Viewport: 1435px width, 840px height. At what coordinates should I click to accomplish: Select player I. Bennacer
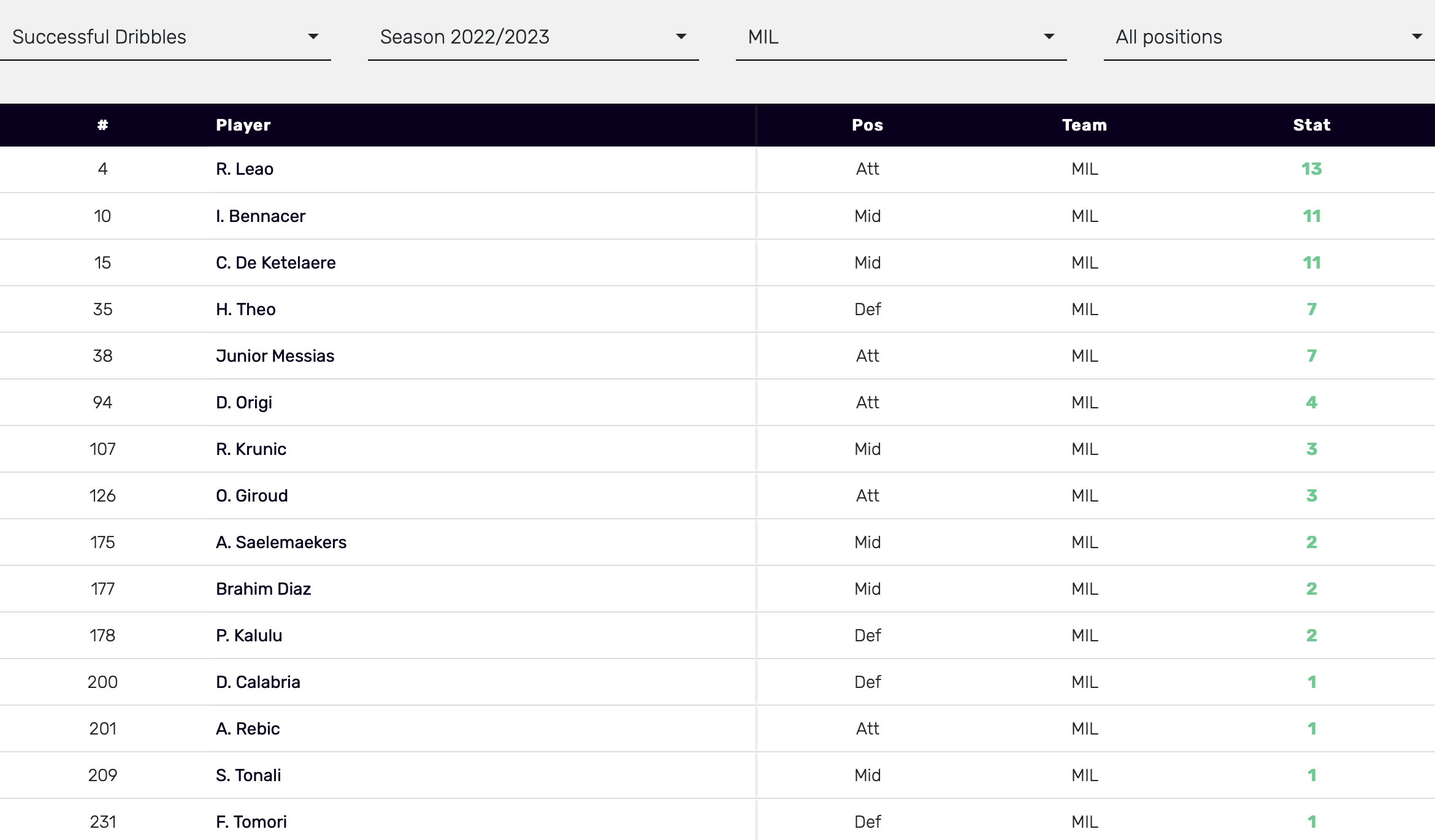261,216
